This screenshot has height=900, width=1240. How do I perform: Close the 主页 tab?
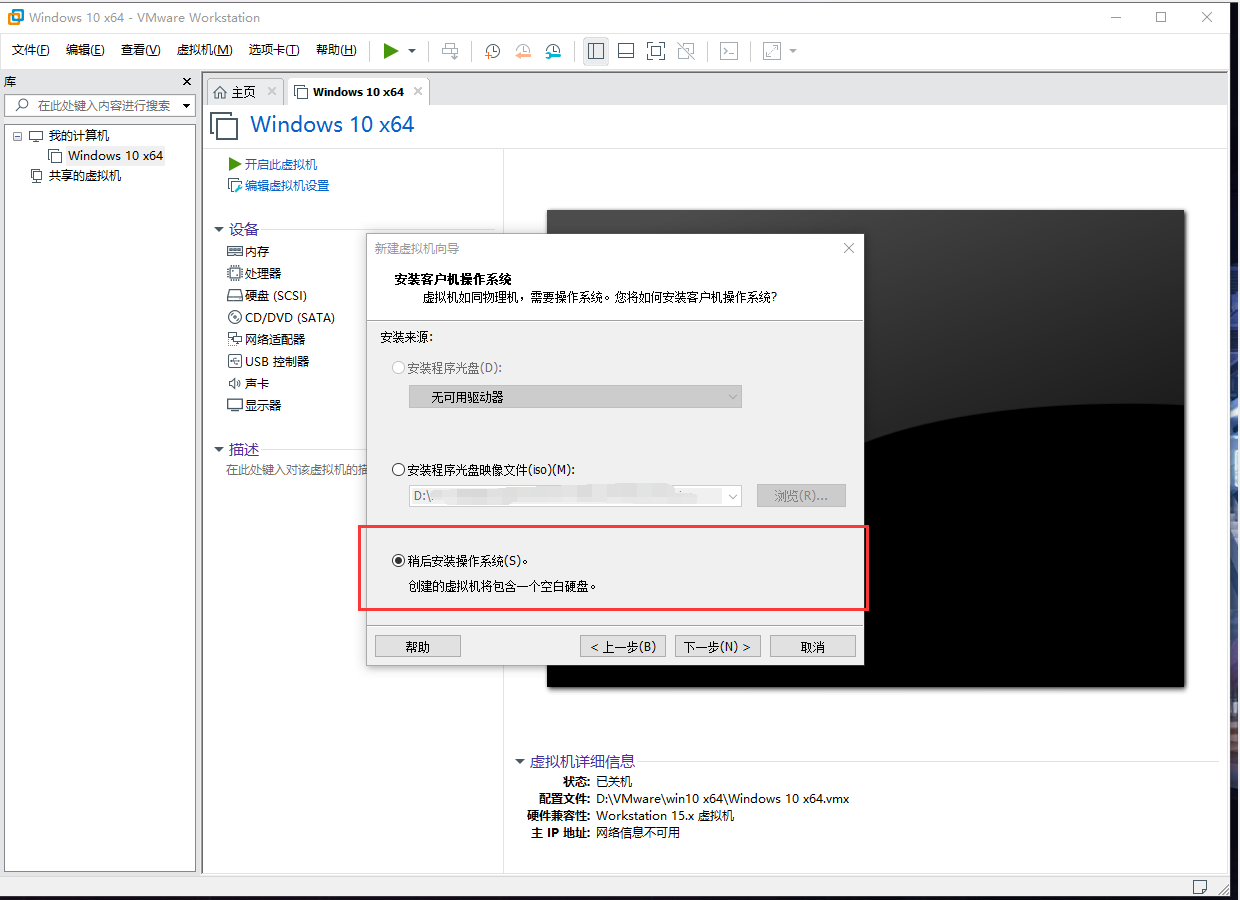click(x=271, y=92)
